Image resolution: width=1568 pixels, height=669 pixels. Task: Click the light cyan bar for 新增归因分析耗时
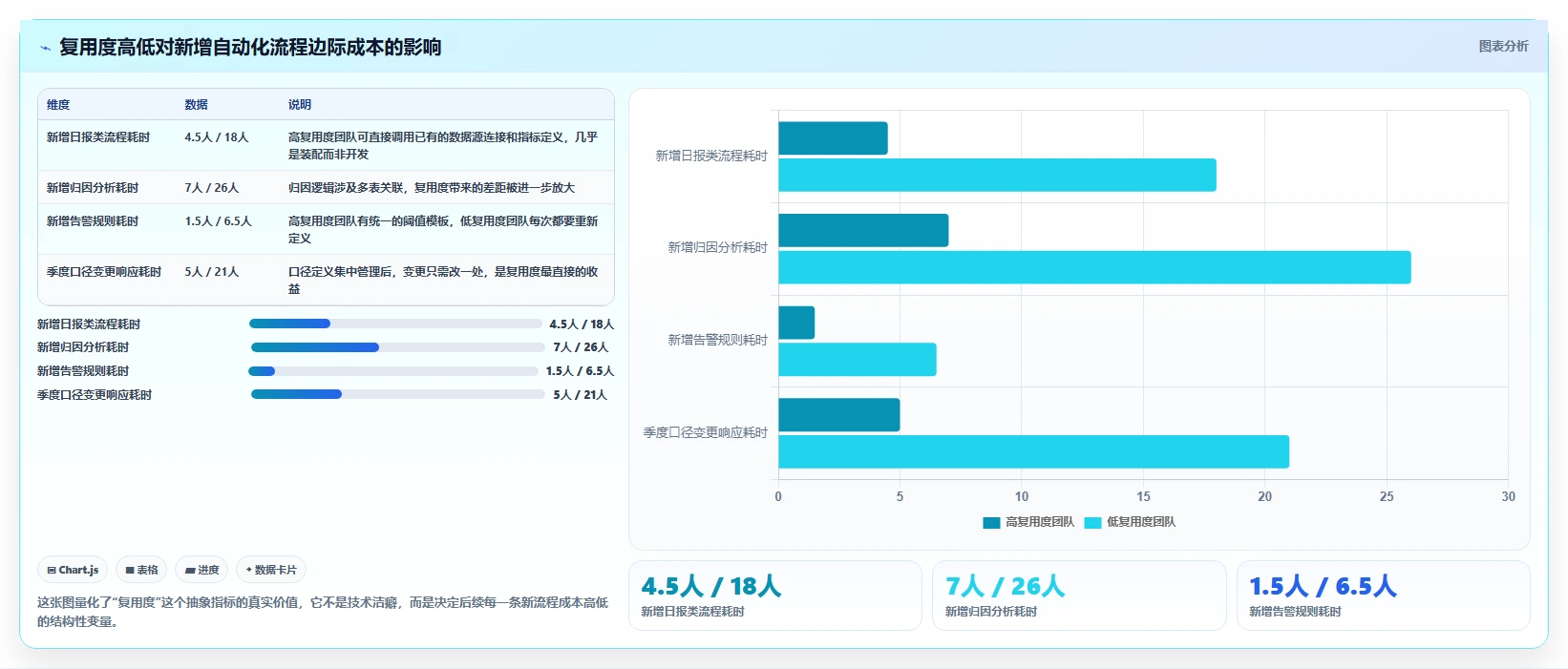pos(1094,267)
